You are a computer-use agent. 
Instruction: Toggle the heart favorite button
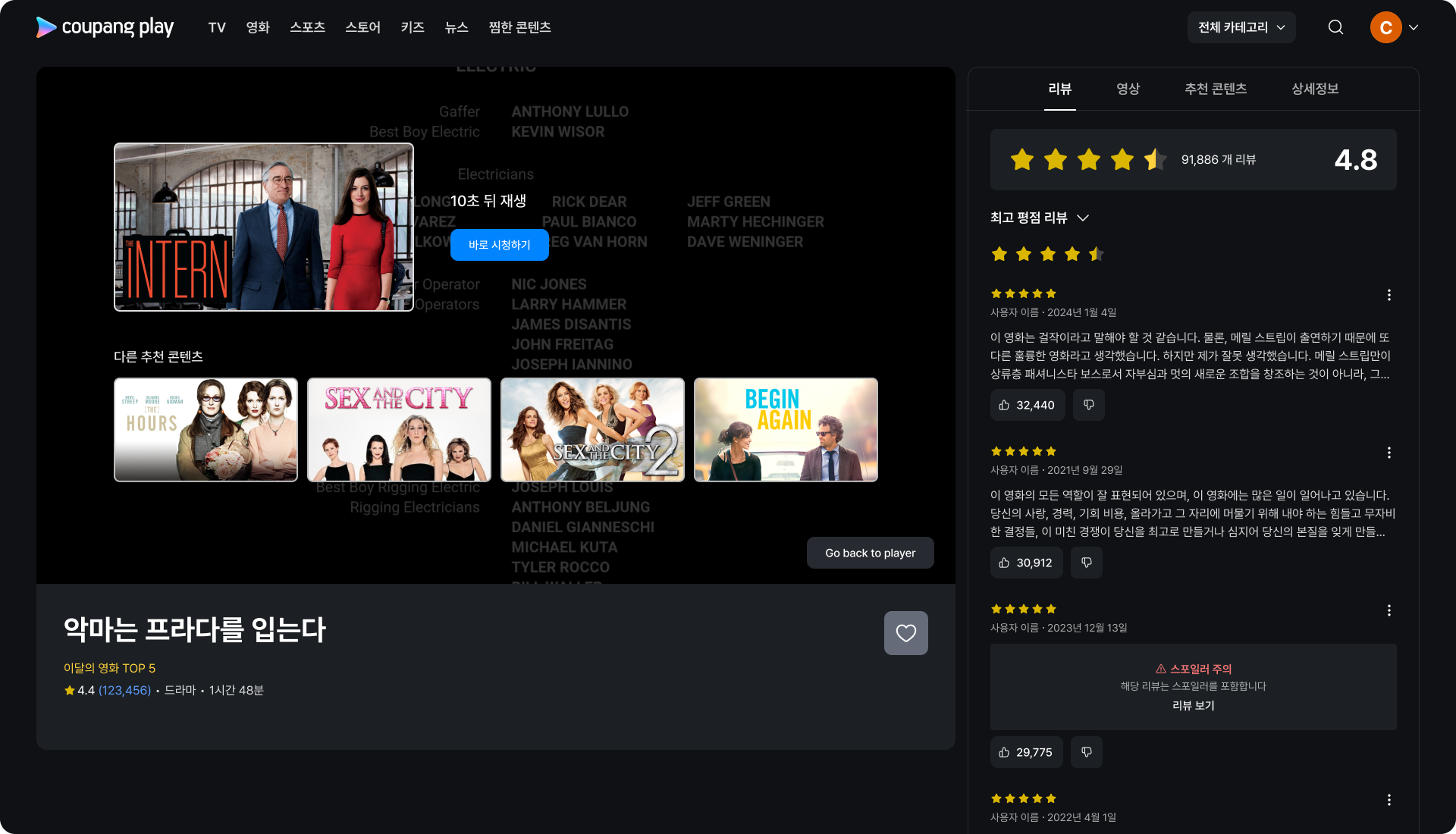tap(905, 633)
